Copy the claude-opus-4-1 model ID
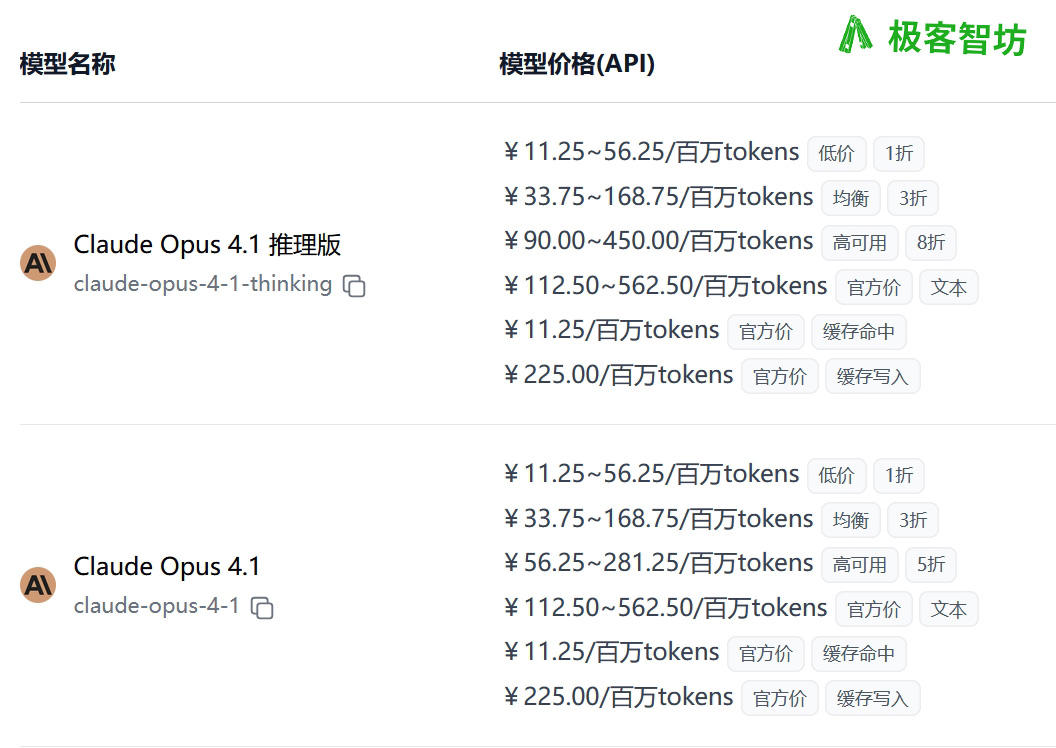Screen dimensions: 1056x748 (x=262, y=607)
